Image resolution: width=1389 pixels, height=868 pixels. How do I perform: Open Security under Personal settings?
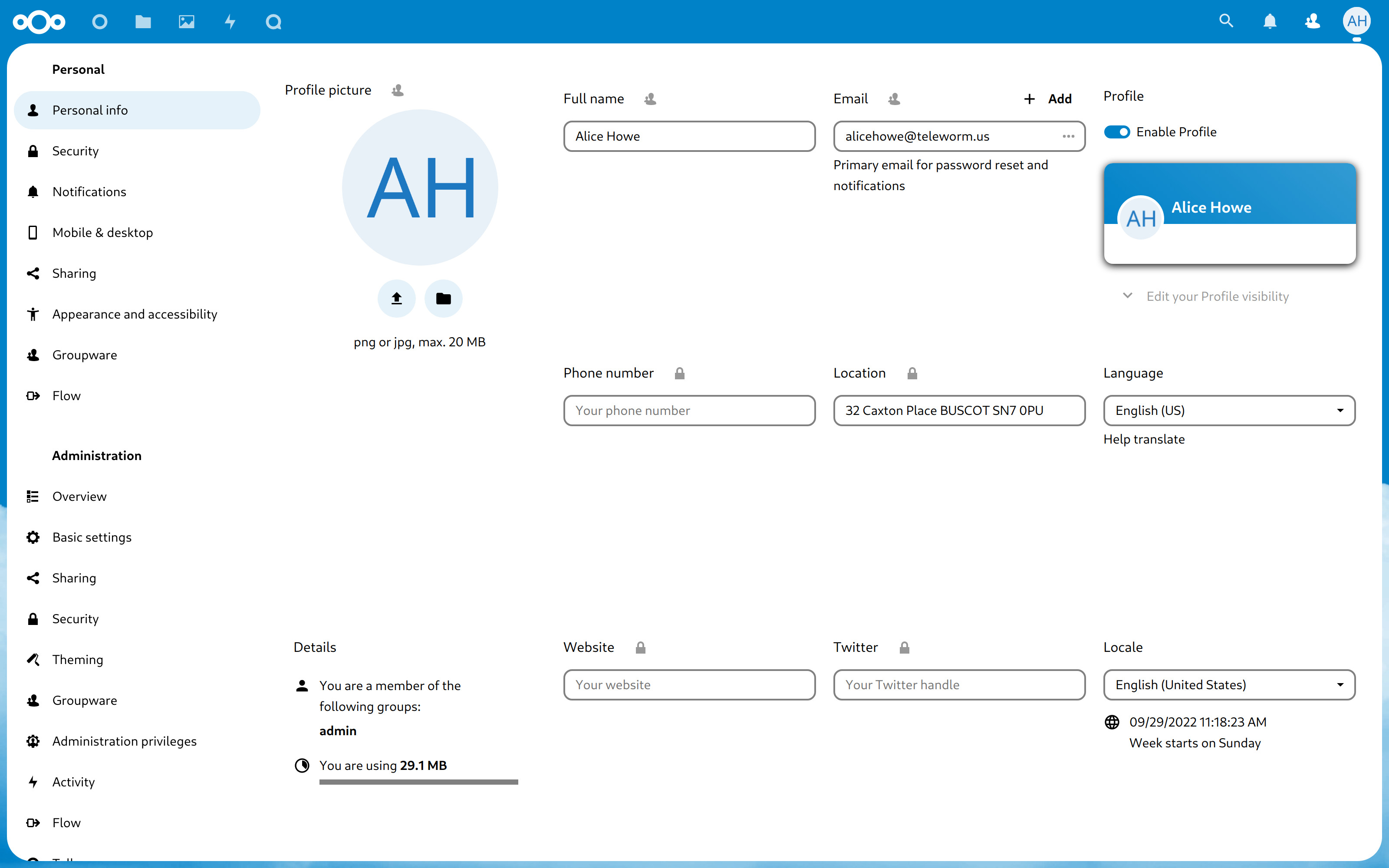[75, 151]
